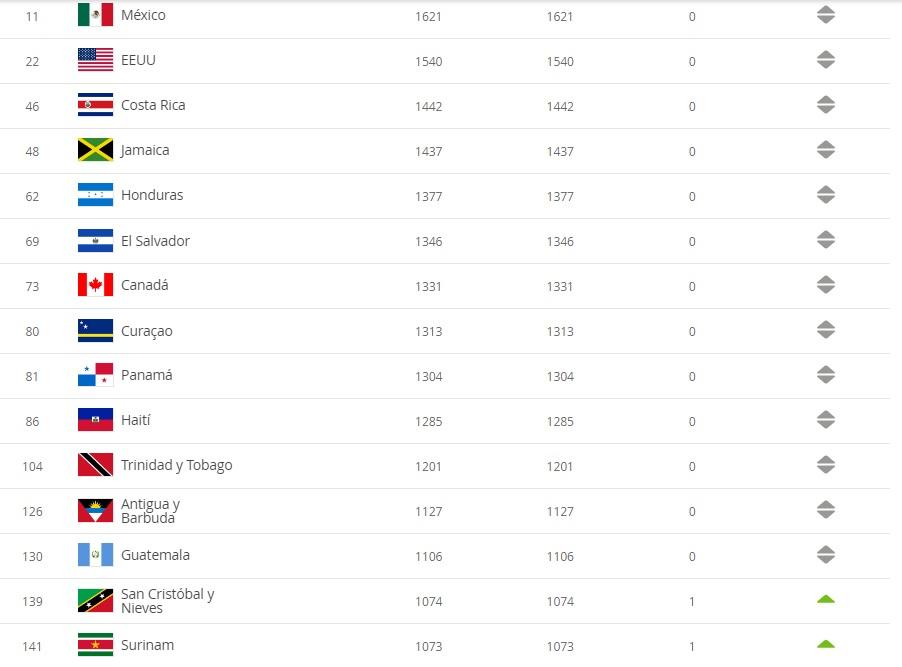Click the EEUU flag icon

click(x=95, y=60)
